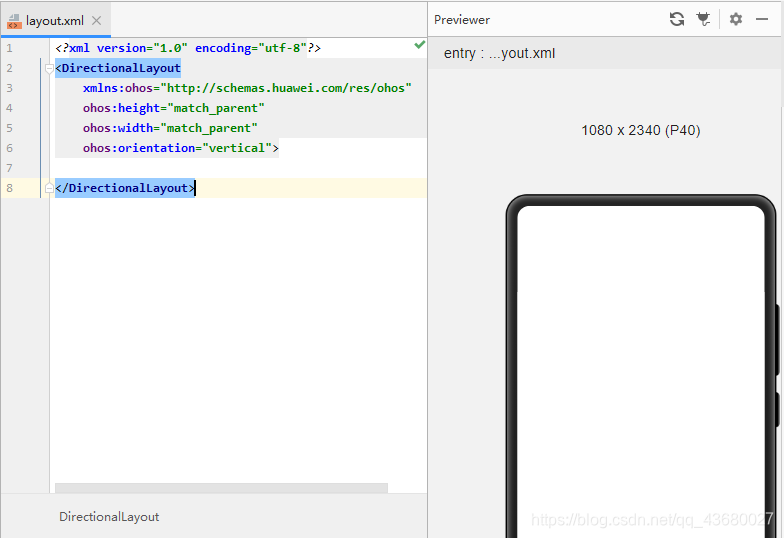Click the '1080 x 2340 (P40)' device label

[640, 130]
